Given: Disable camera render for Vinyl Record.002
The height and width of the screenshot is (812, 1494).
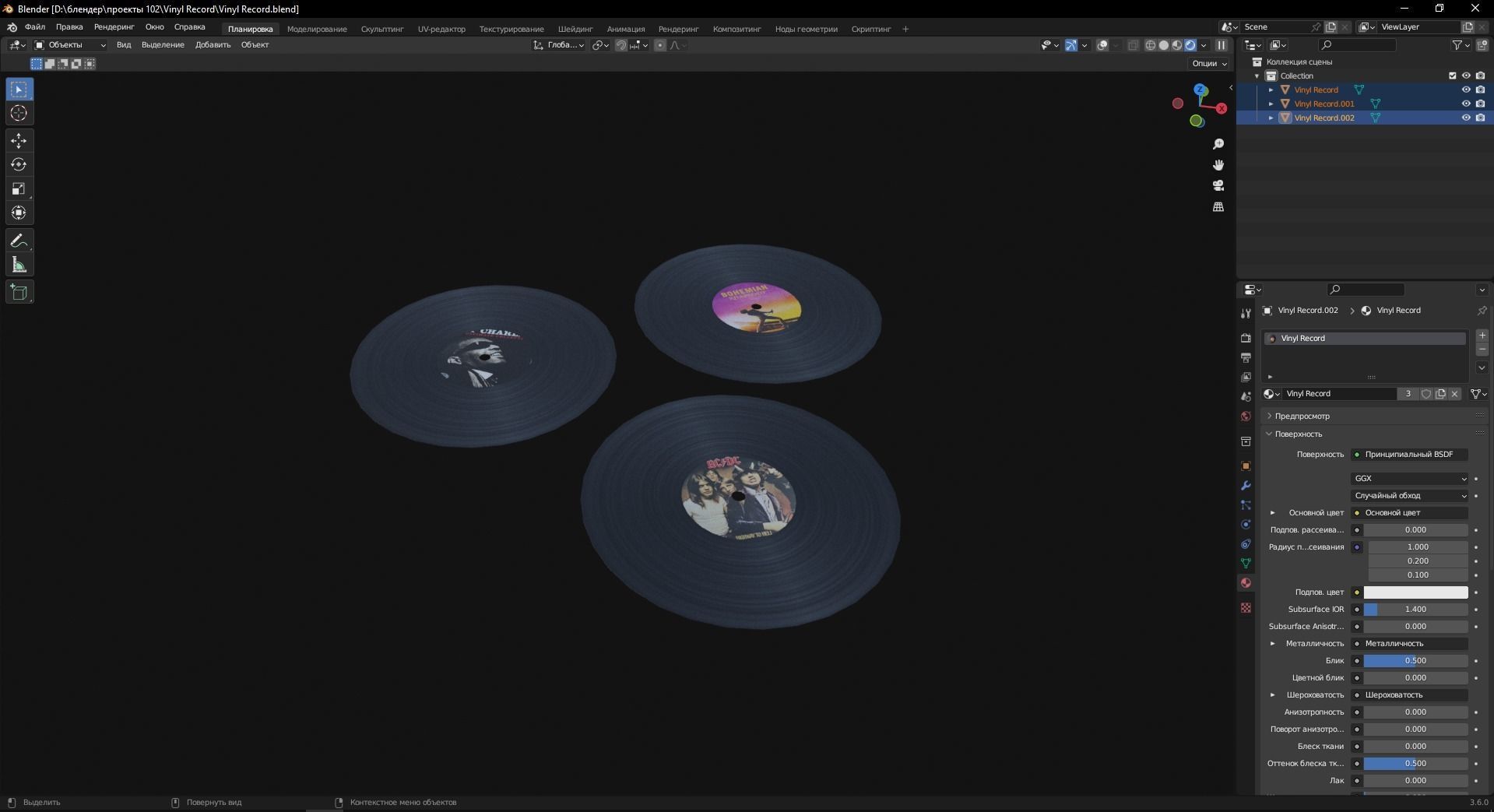Looking at the screenshot, I should pos(1480,118).
